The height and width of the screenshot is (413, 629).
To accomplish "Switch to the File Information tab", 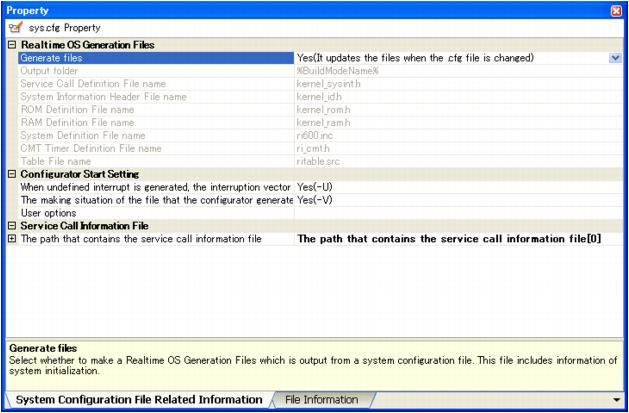I will click(321, 400).
